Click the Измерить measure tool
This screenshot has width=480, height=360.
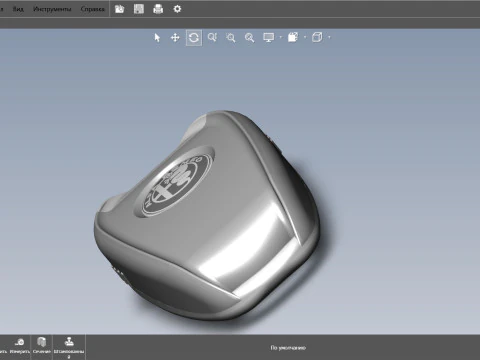click(20, 346)
